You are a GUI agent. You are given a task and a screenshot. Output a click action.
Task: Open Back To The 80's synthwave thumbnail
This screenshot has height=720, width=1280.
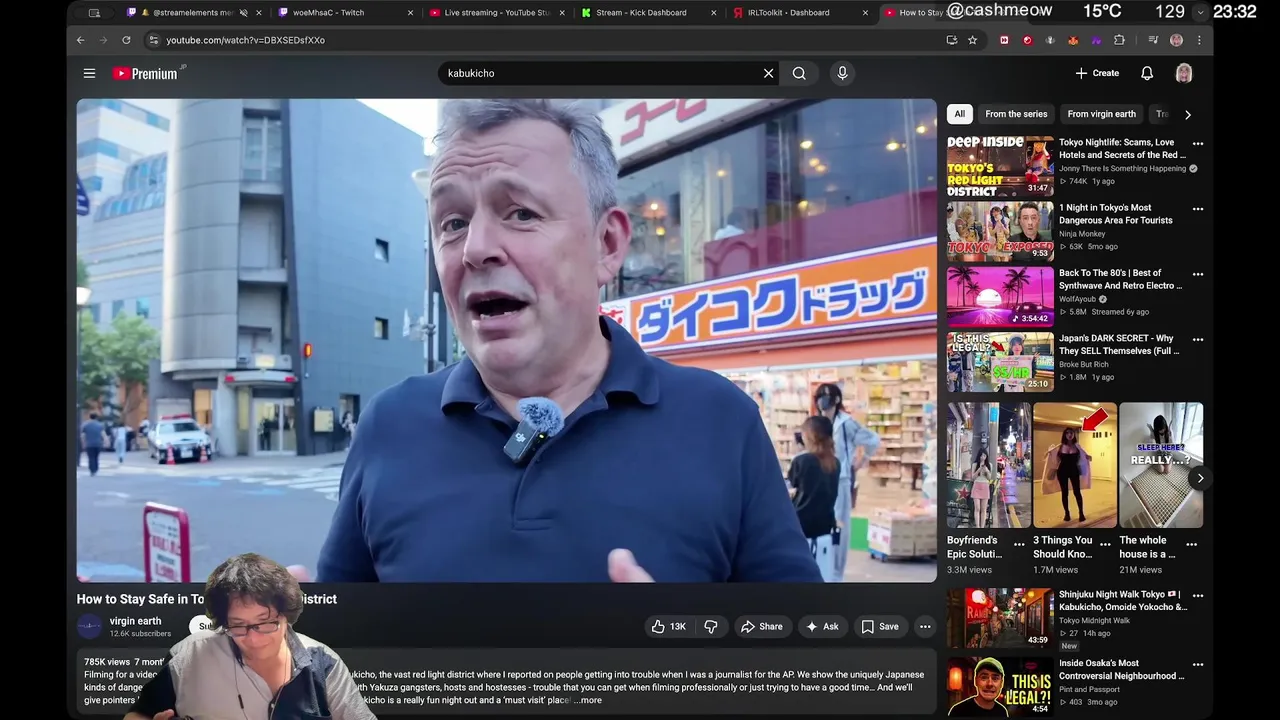pyautogui.click(x=1000, y=297)
